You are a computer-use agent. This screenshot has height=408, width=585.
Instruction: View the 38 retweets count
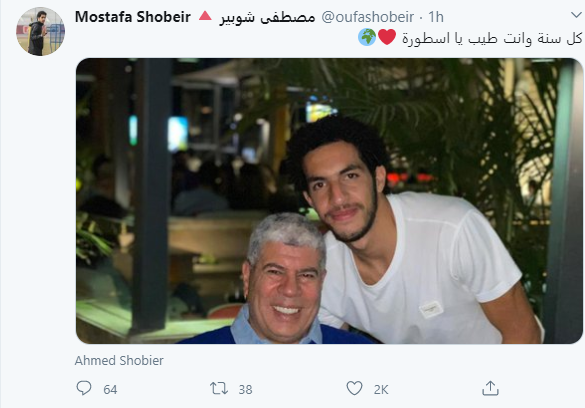pos(245,389)
